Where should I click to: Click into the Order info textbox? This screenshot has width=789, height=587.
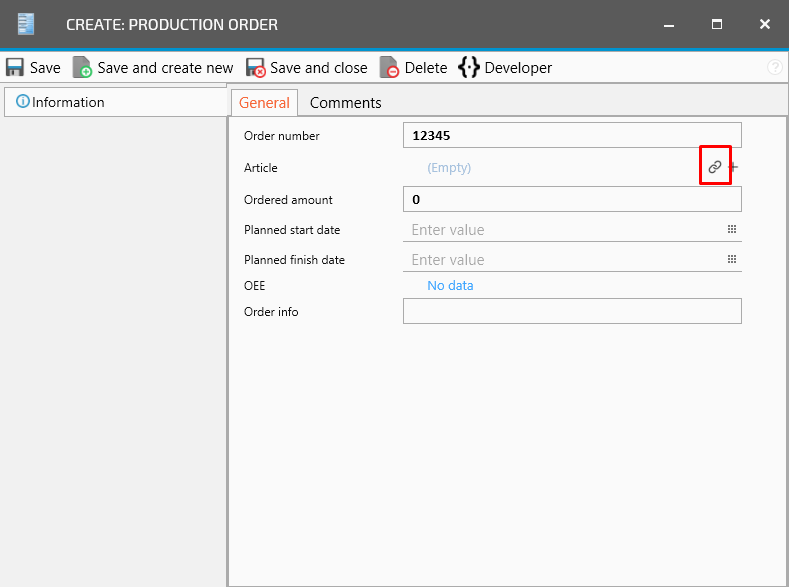coord(571,311)
